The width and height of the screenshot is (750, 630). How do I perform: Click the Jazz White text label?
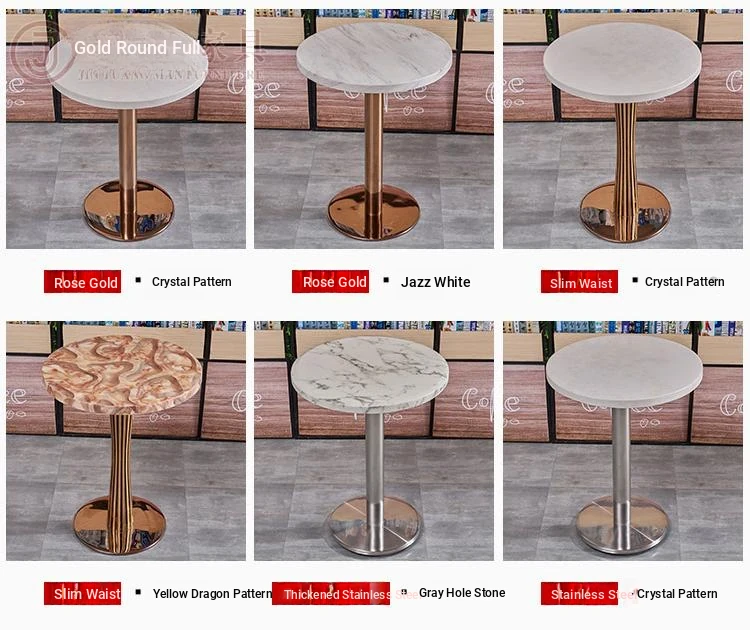(x=435, y=282)
